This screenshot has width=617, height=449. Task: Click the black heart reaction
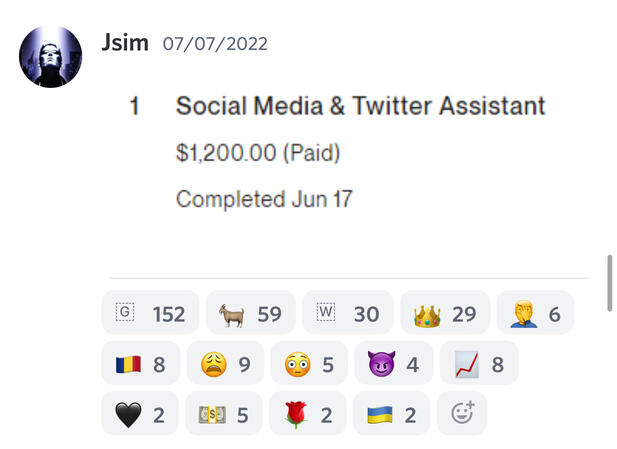pyautogui.click(x=140, y=413)
